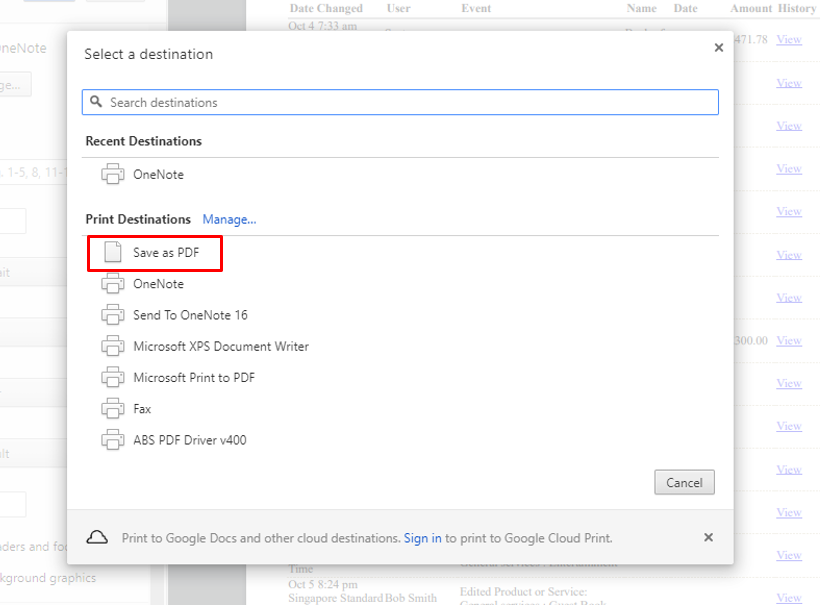Click the ABS PDF Driver v400 printer icon
Image resolution: width=825 pixels, height=605 pixels.
(x=112, y=440)
